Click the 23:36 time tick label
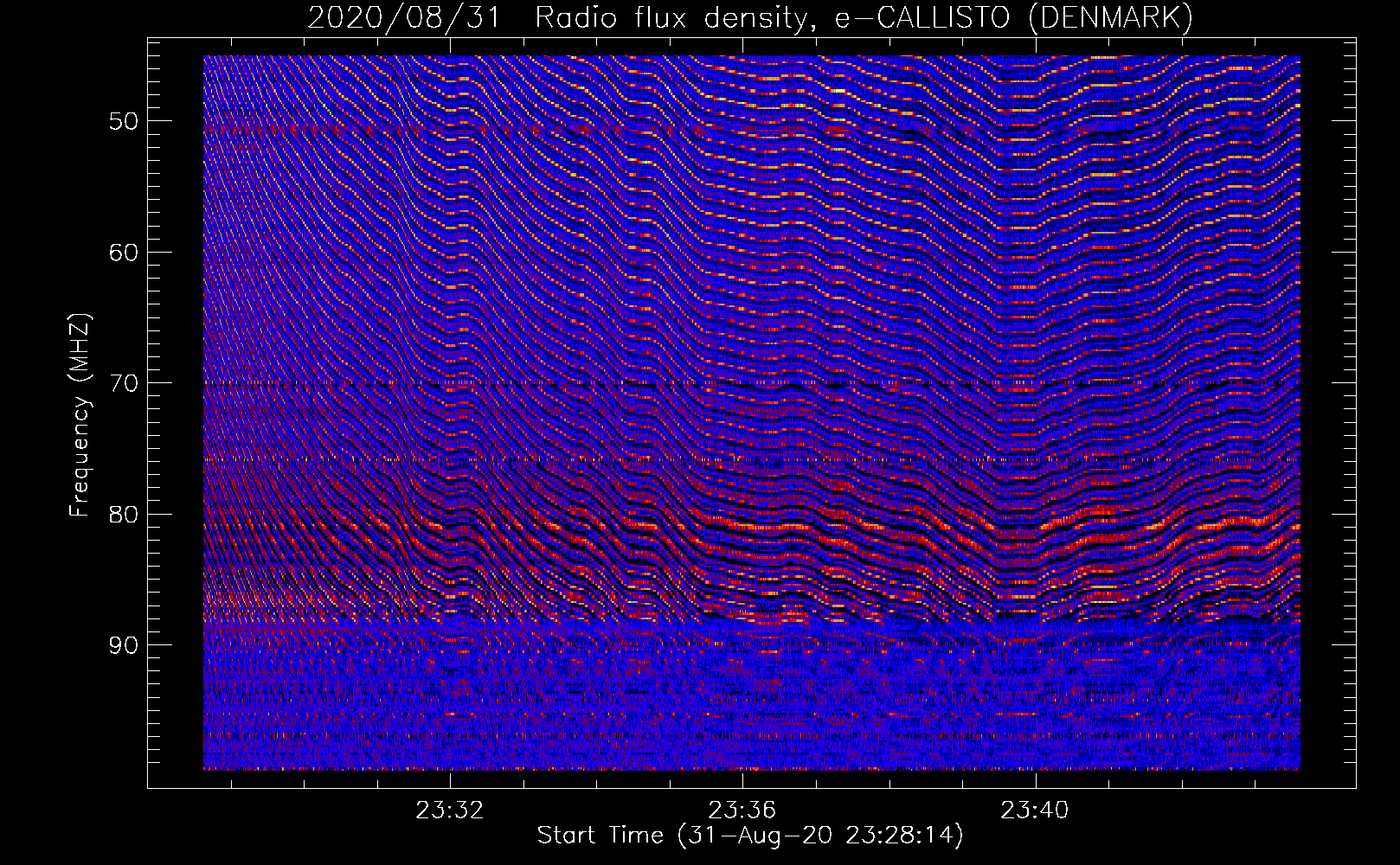1400x865 pixels. (x=742, y=811)
